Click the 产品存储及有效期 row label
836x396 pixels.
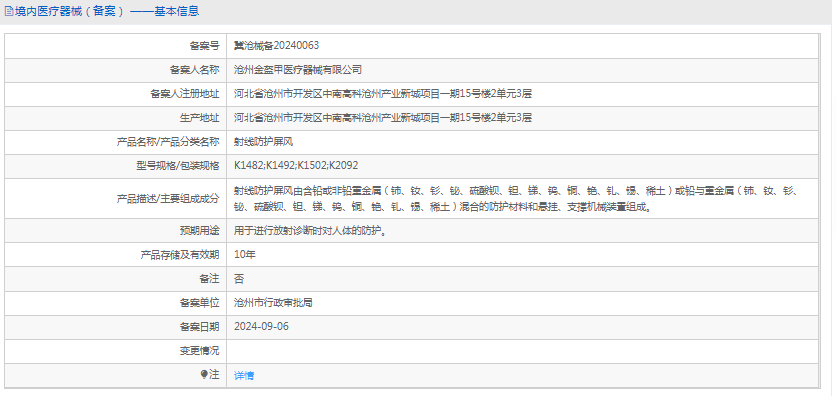point(180,255)
